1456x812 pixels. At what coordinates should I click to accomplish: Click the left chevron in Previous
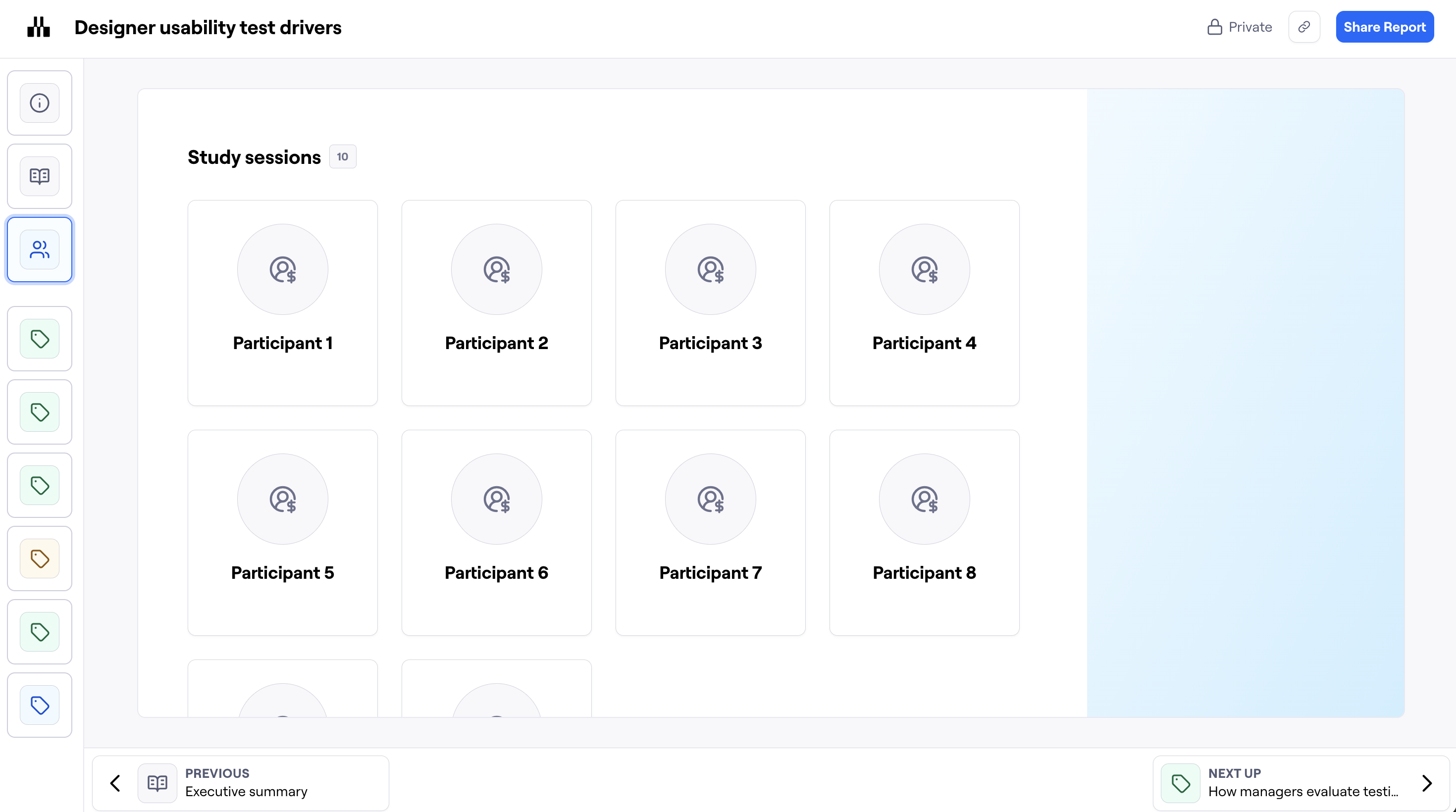[115, 783]
